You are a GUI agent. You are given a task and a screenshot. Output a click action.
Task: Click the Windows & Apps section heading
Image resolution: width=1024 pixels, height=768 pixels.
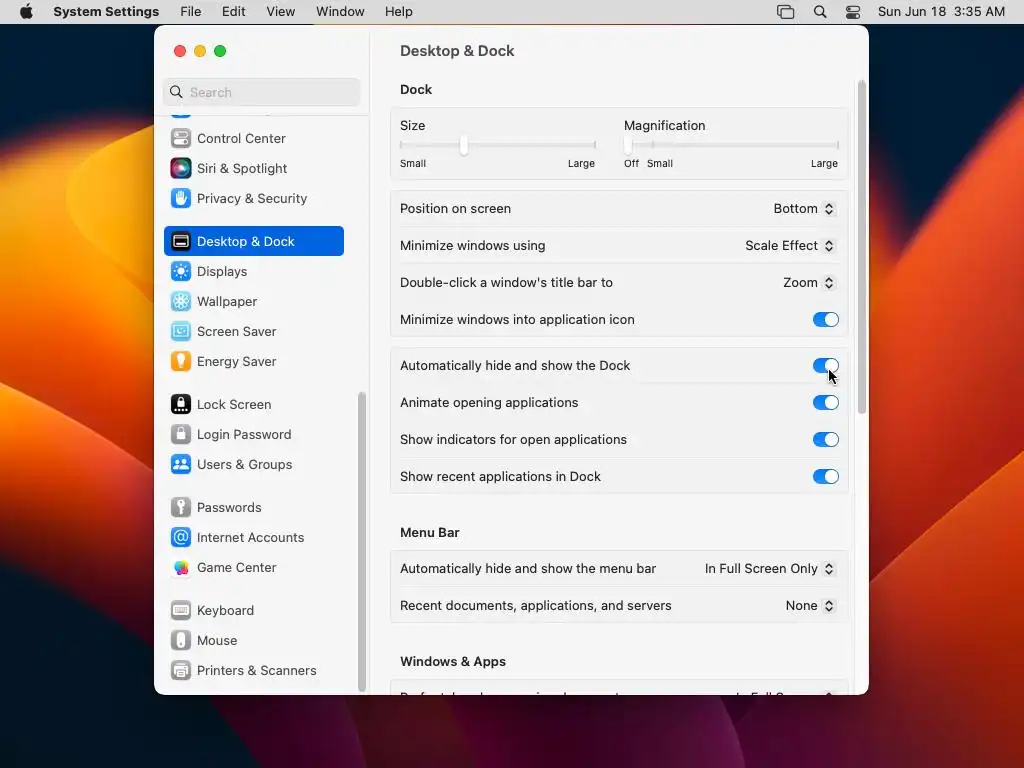tap(453, 662)
